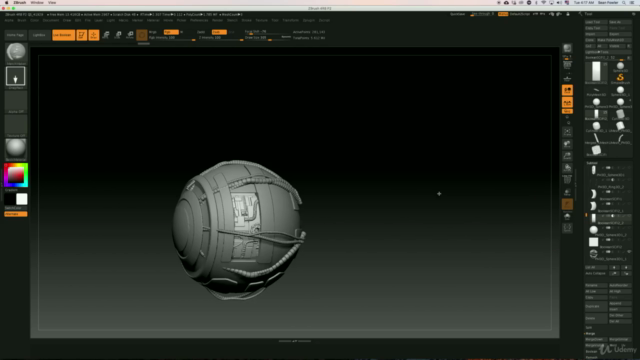Click the Rotate view navigation icon
The height and width of the screenshot is (360, 640).
pyautogui.click(x=567, y=168)
